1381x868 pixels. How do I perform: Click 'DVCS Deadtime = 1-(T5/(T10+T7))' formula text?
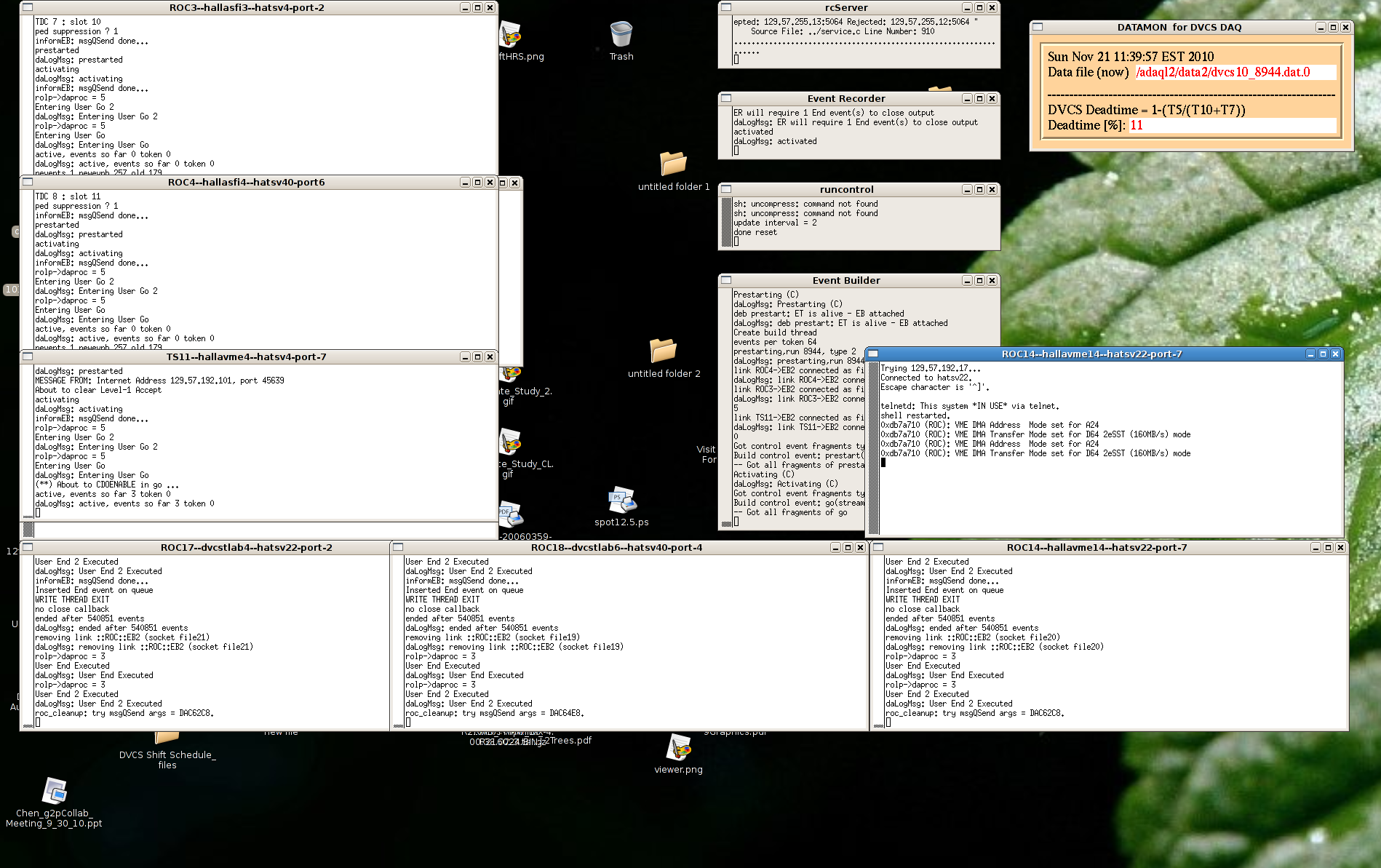pos(1147,110)
